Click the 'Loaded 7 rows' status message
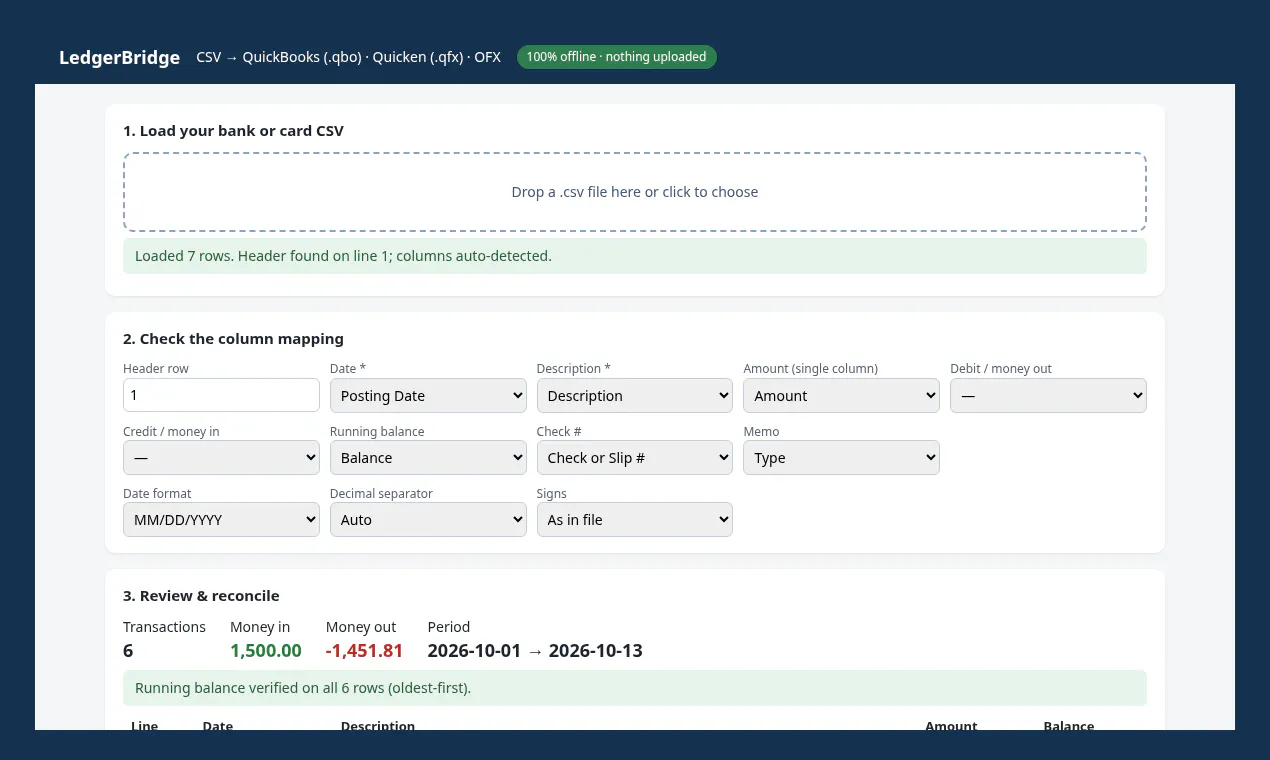 tap(635, 256)
